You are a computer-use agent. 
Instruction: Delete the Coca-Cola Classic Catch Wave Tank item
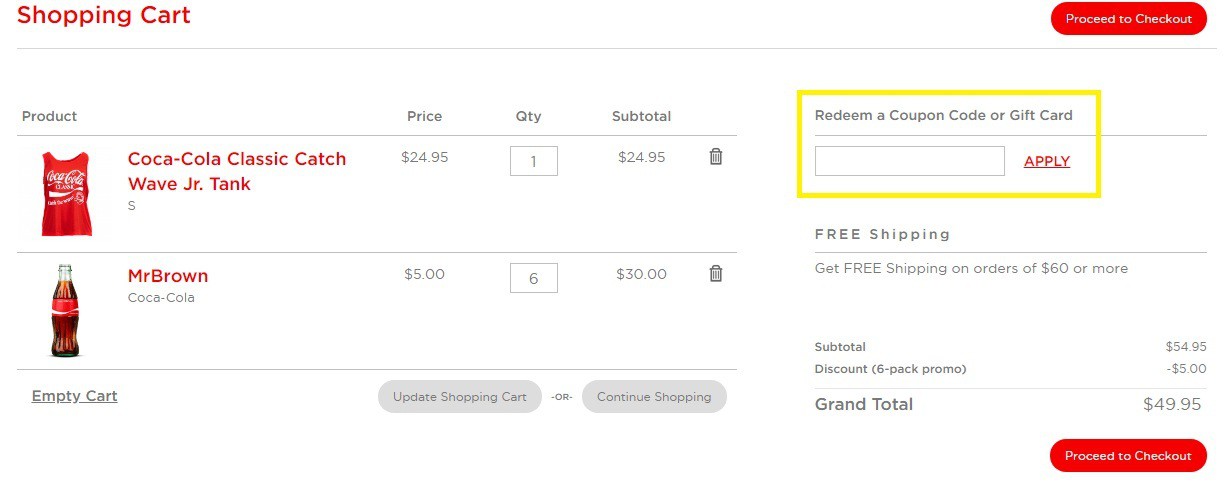[716, 156]
